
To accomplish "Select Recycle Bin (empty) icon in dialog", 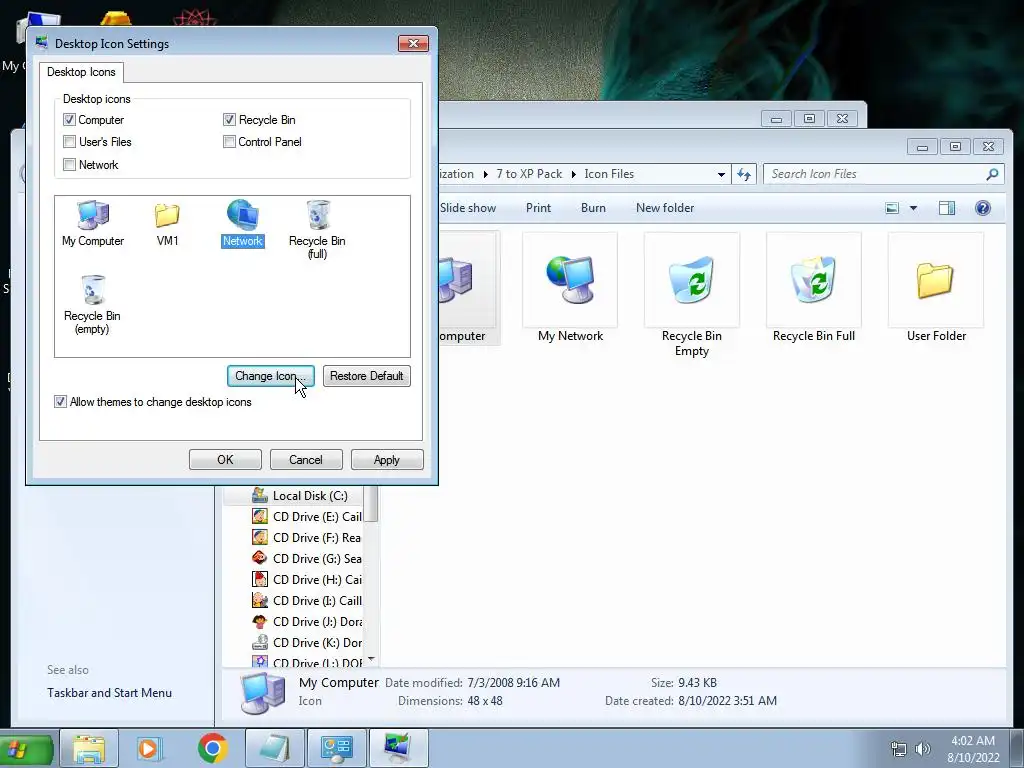I will pyautogui.click(x=92, y=304).
